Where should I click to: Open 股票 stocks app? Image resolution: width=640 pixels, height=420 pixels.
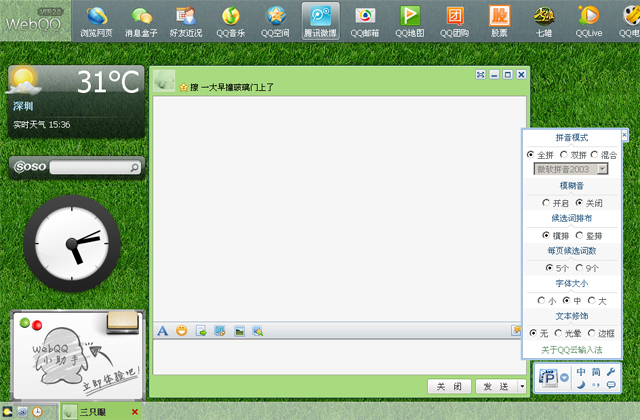click(499, 21)
